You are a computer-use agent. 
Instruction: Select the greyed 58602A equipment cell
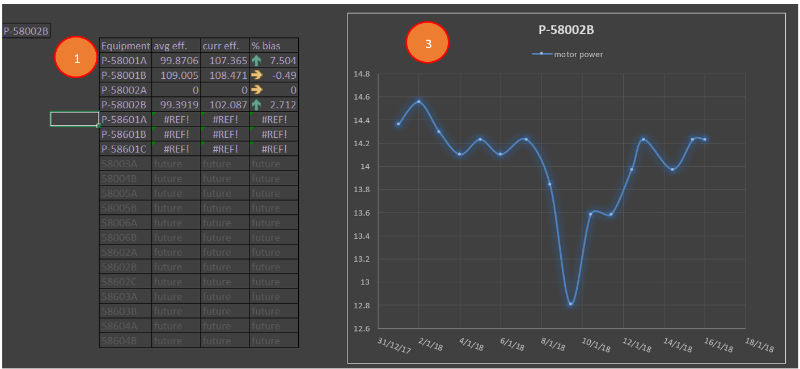[126, 252]
